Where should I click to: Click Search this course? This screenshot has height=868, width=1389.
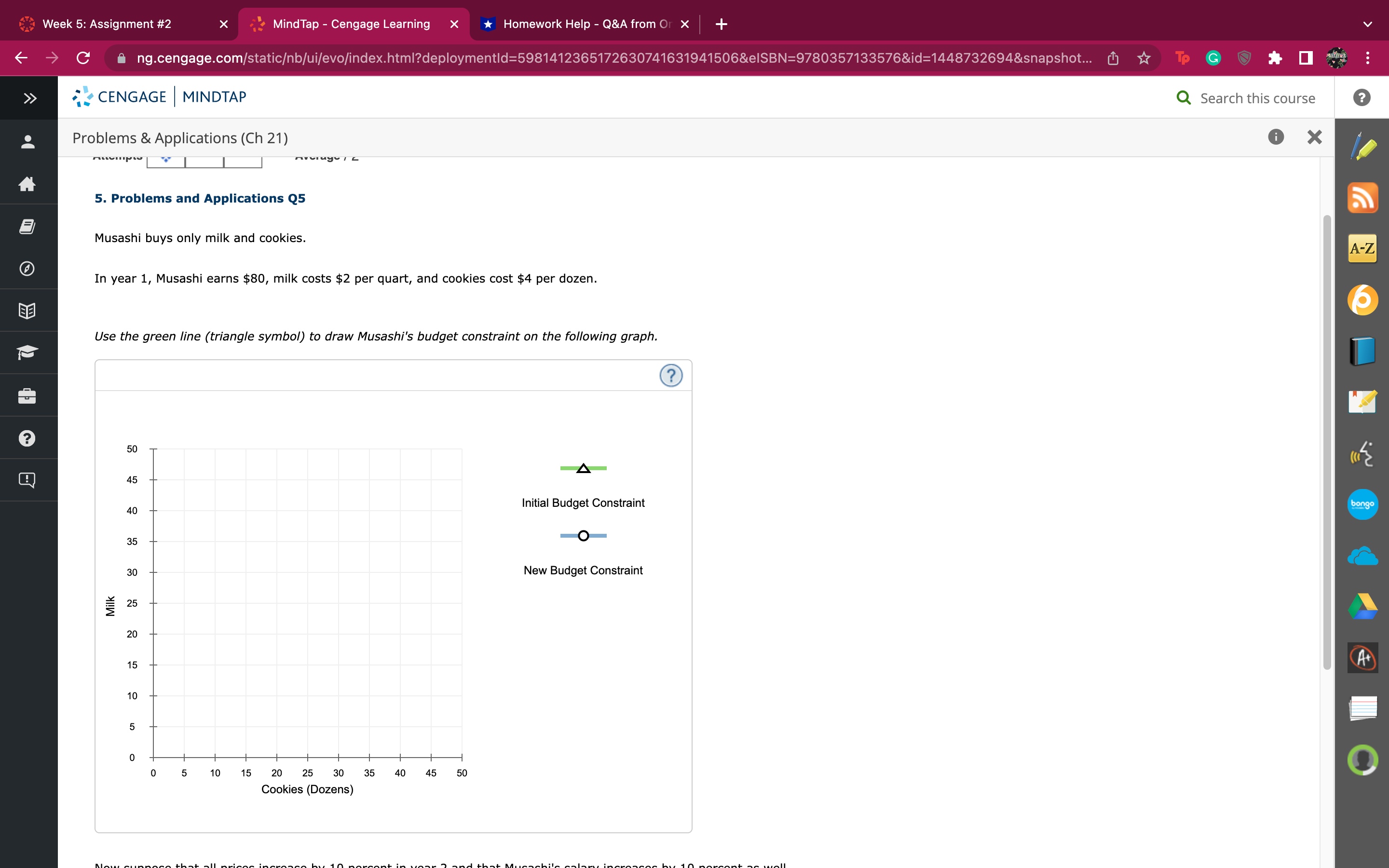(1257, 97)
